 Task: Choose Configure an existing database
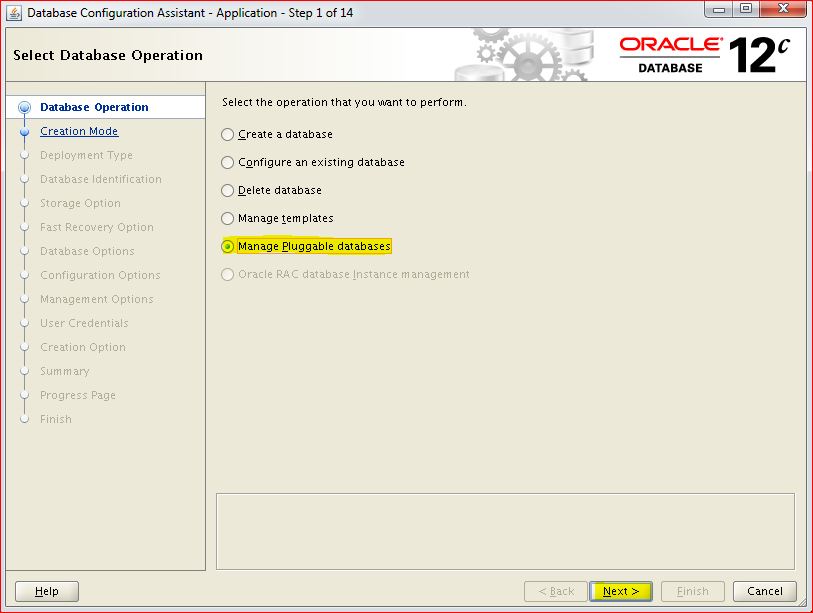click(x=228, y=162)
